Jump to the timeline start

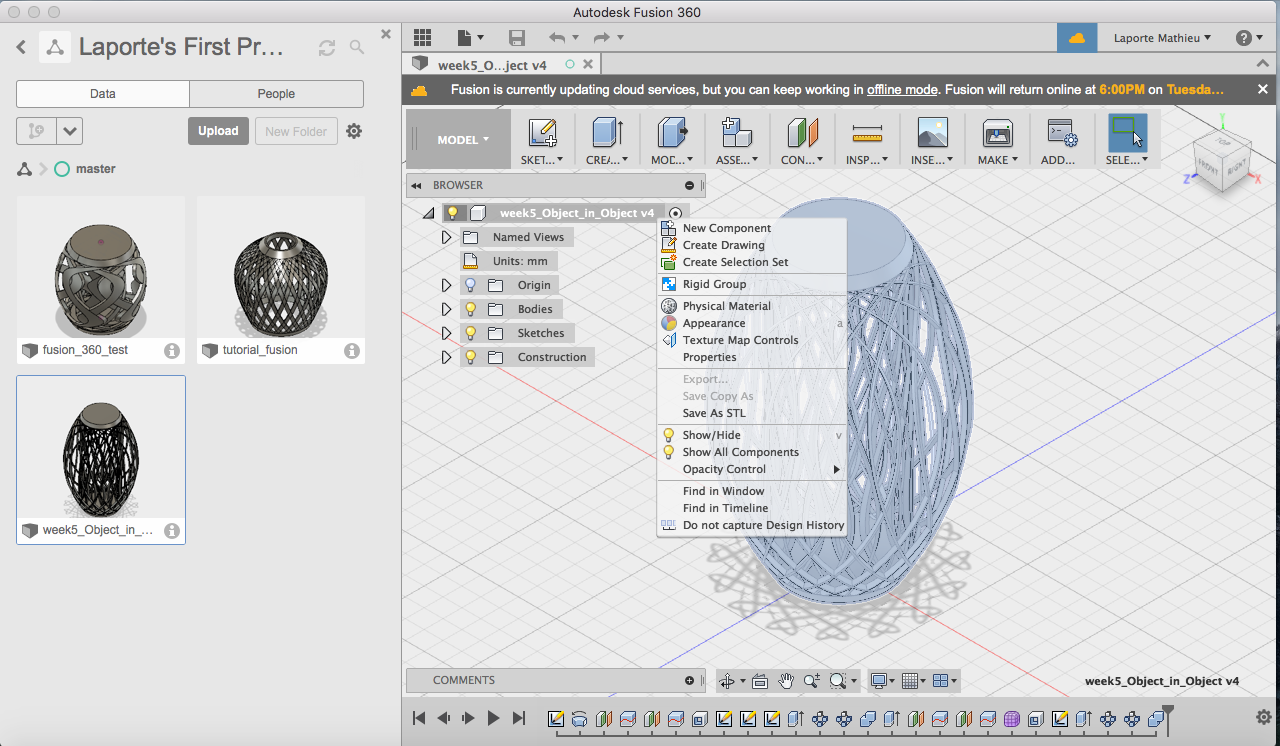(419, 718)
